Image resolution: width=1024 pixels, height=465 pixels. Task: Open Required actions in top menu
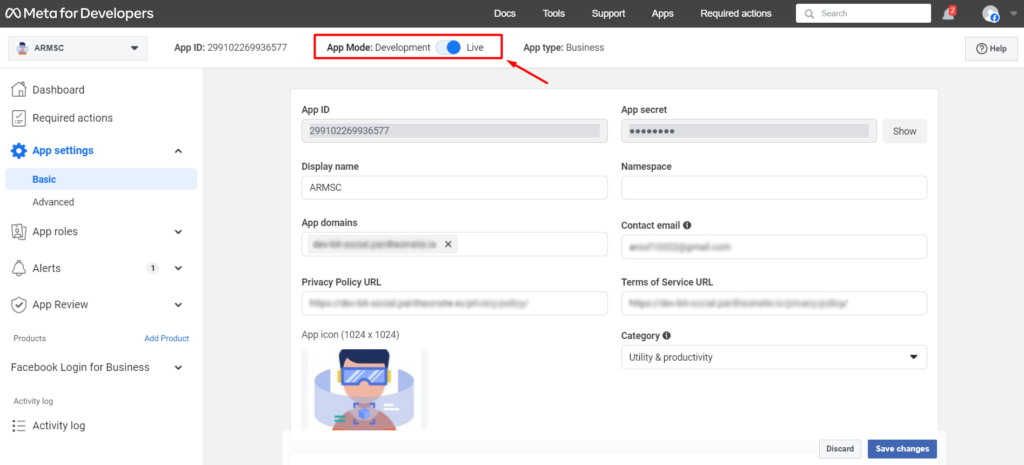(736, 14)
